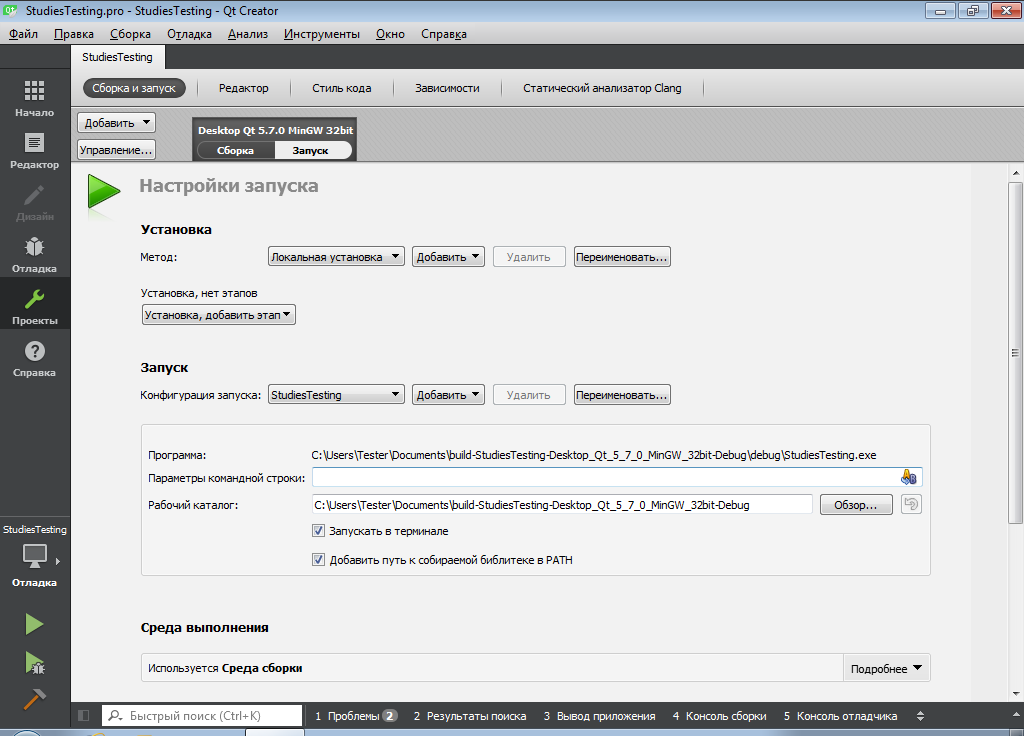Switch to the Стиль кода tab
Screen dimensions: 1024x736
[341, 88]
